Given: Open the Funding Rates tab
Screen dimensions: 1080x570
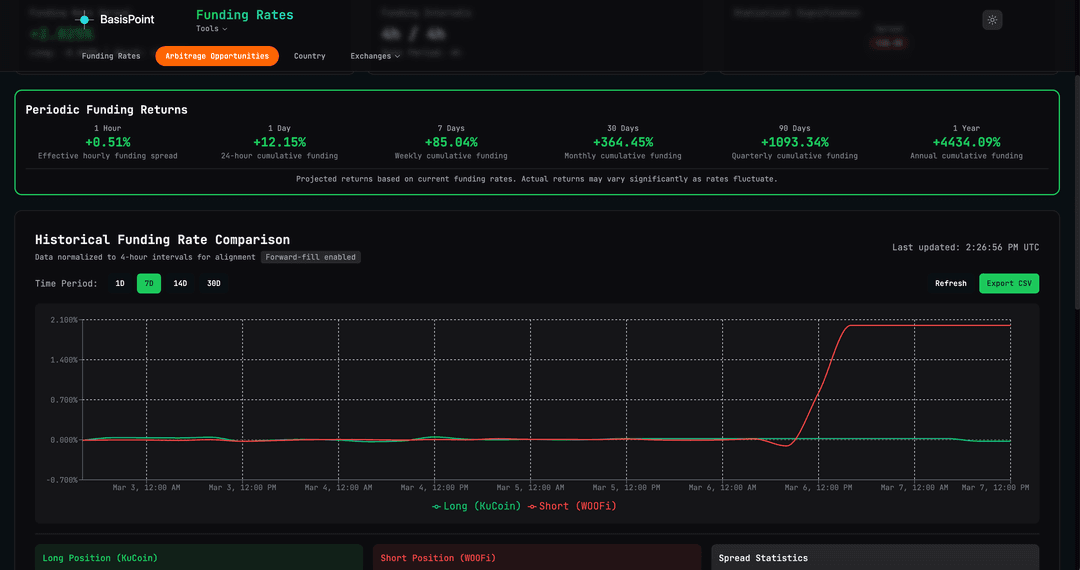Looking at the screenshot, I should click(111, 56).
